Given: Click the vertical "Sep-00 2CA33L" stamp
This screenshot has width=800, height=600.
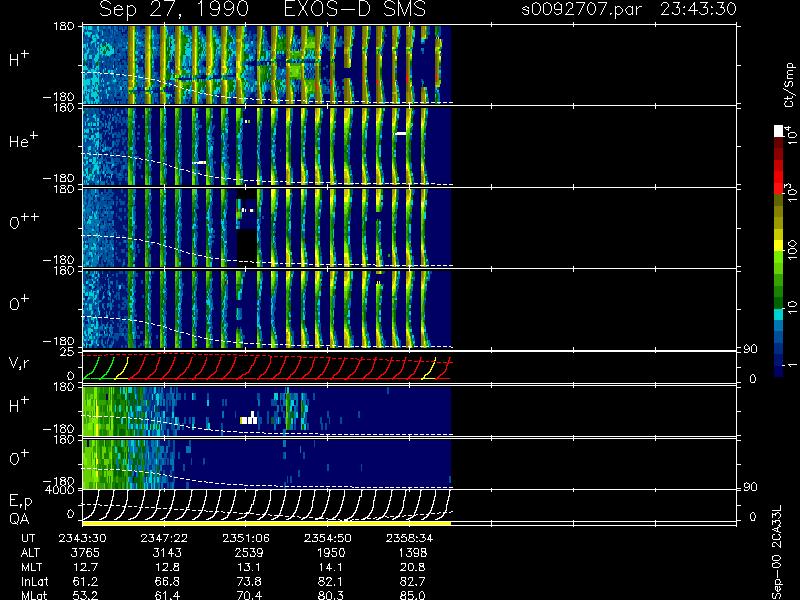Looking at the screenshot, I should 777,553.
